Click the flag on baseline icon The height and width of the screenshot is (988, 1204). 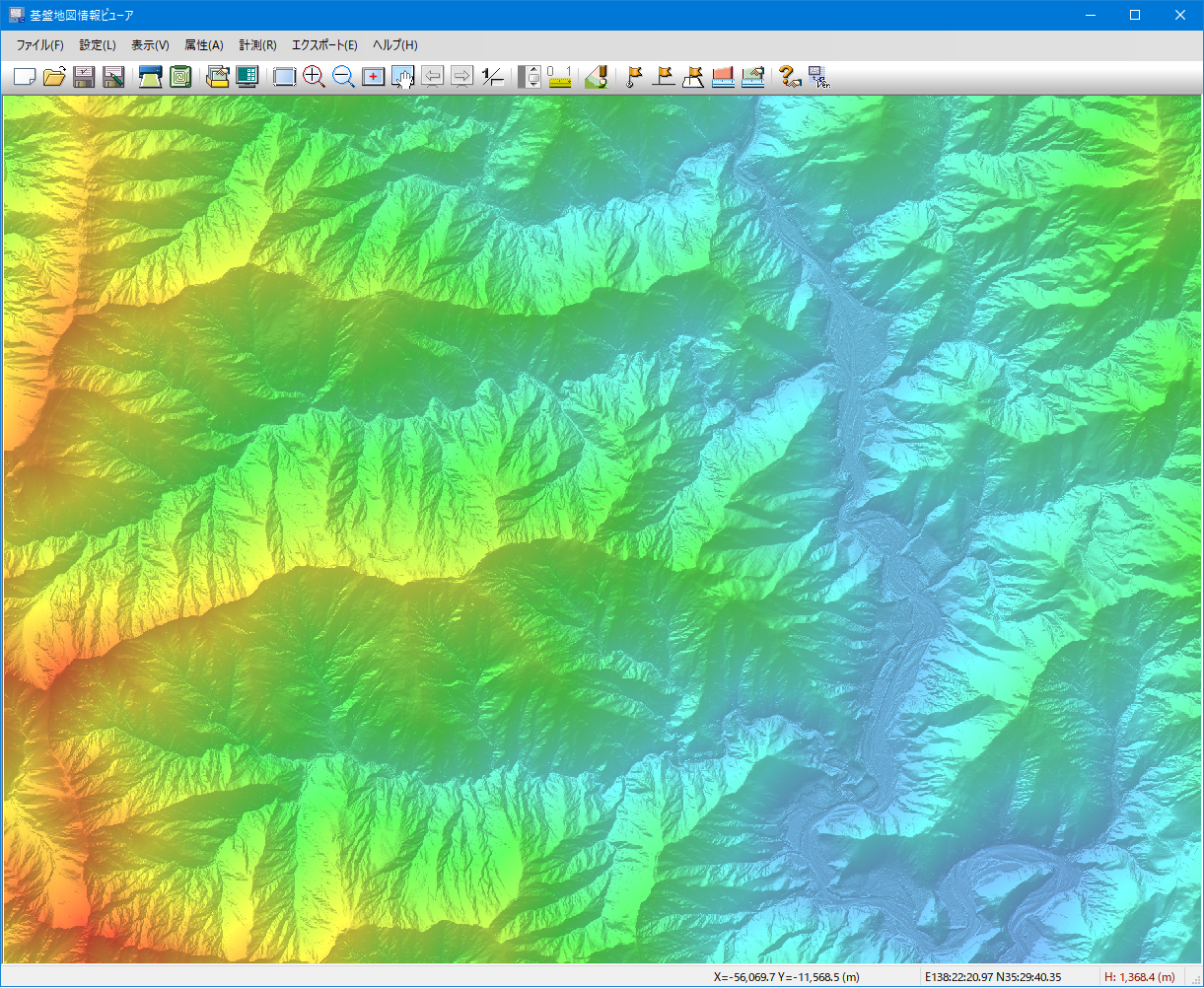[664, 76]
